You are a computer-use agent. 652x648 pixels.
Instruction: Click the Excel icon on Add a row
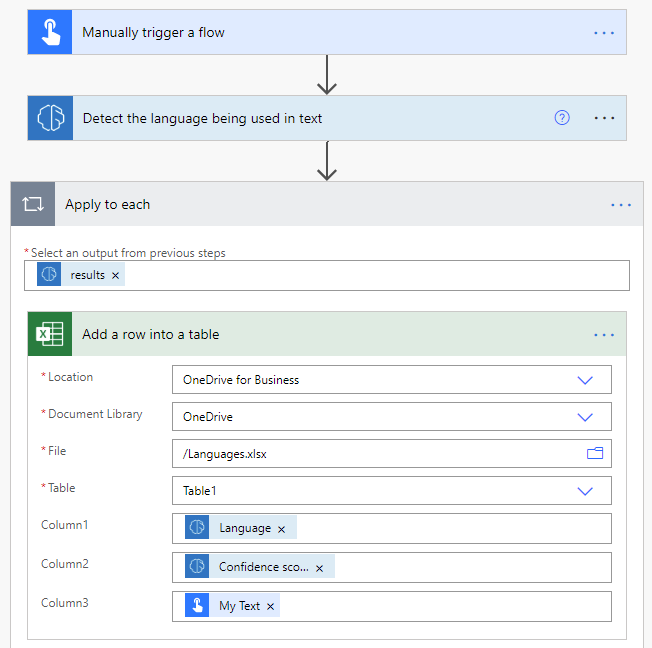coord(50,334)
